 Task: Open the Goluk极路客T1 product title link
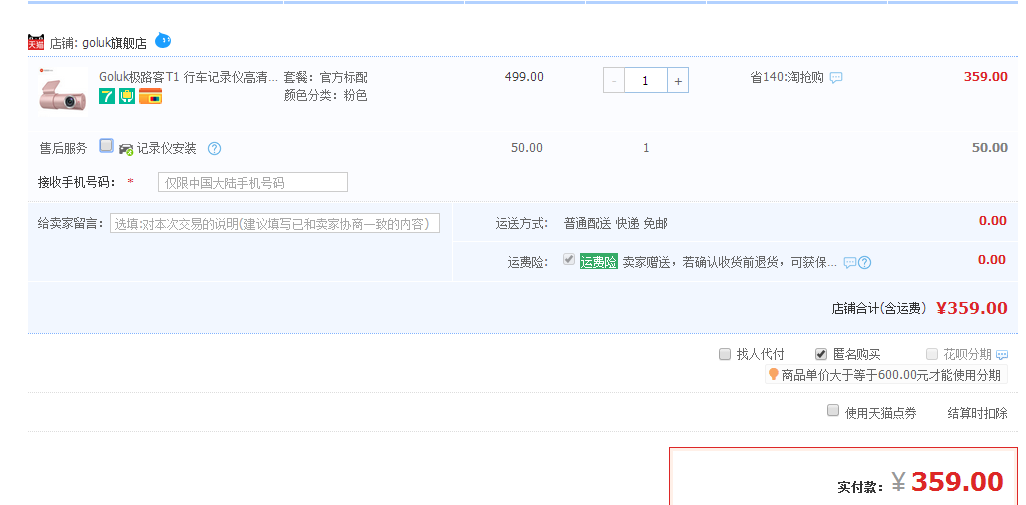tap(188, 77)
